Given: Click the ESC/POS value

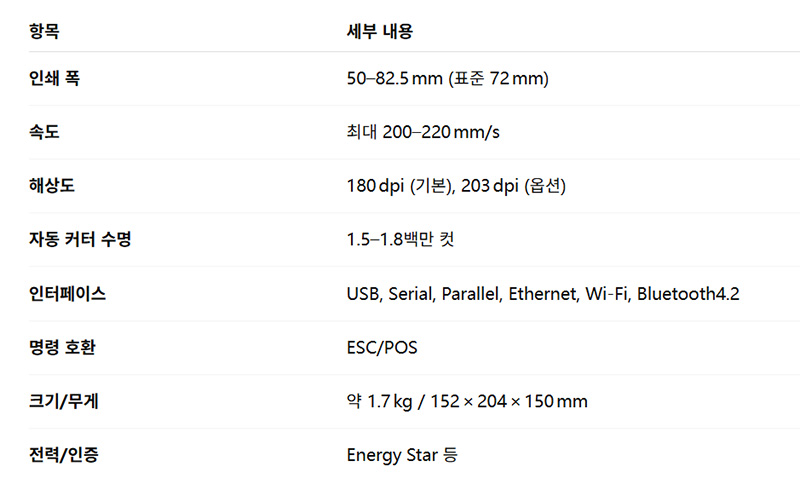Looking at the screenshot, I should pos(382,348).
